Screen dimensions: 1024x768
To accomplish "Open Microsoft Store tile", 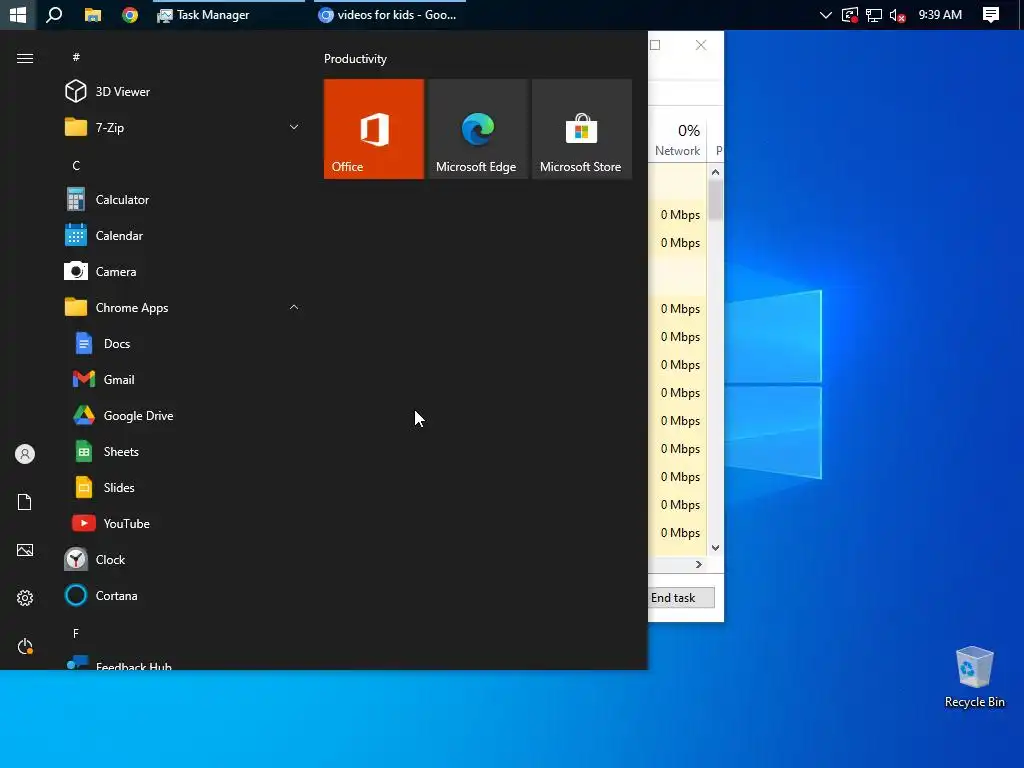I will click(x=582, y=129).
